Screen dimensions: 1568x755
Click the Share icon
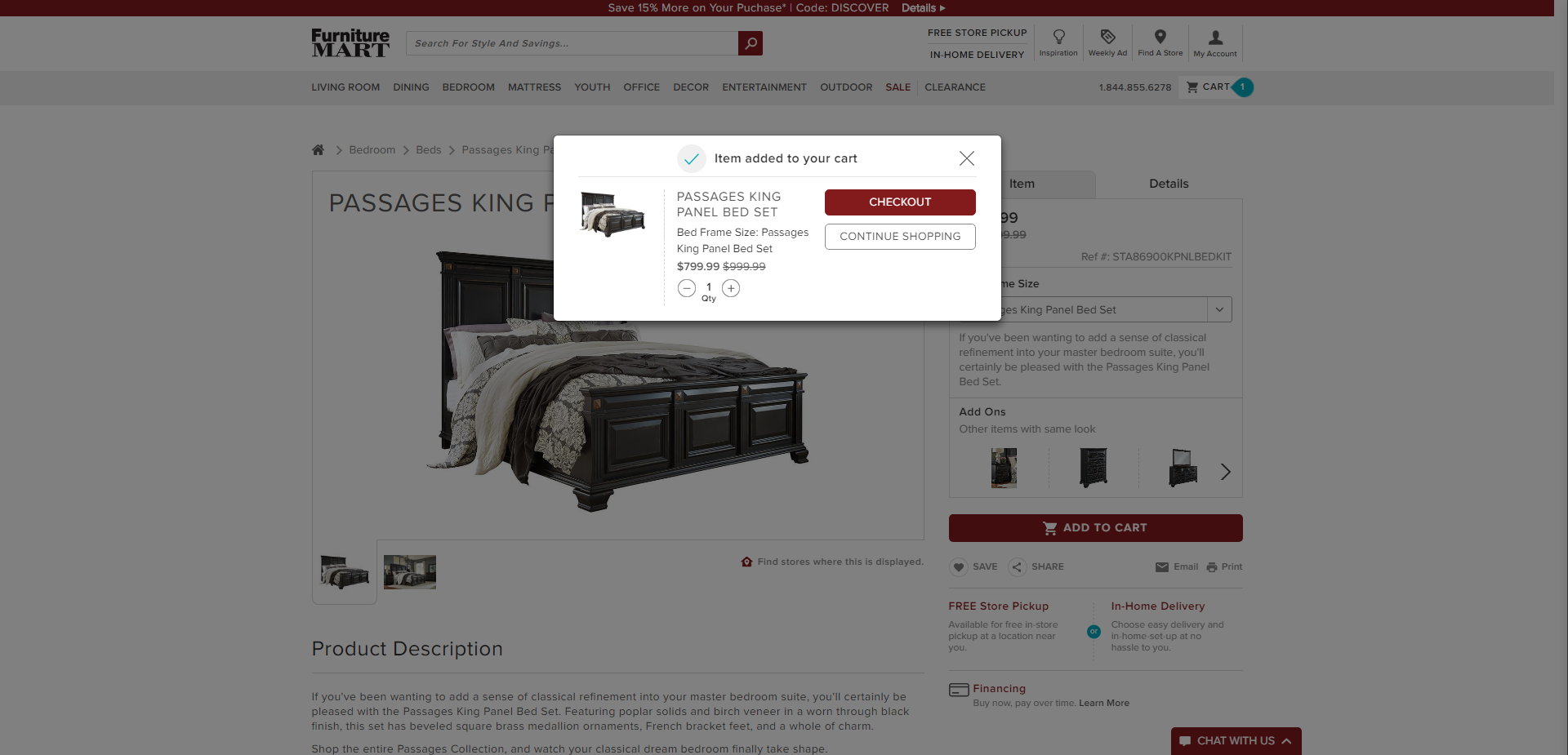pos(1017,567)
